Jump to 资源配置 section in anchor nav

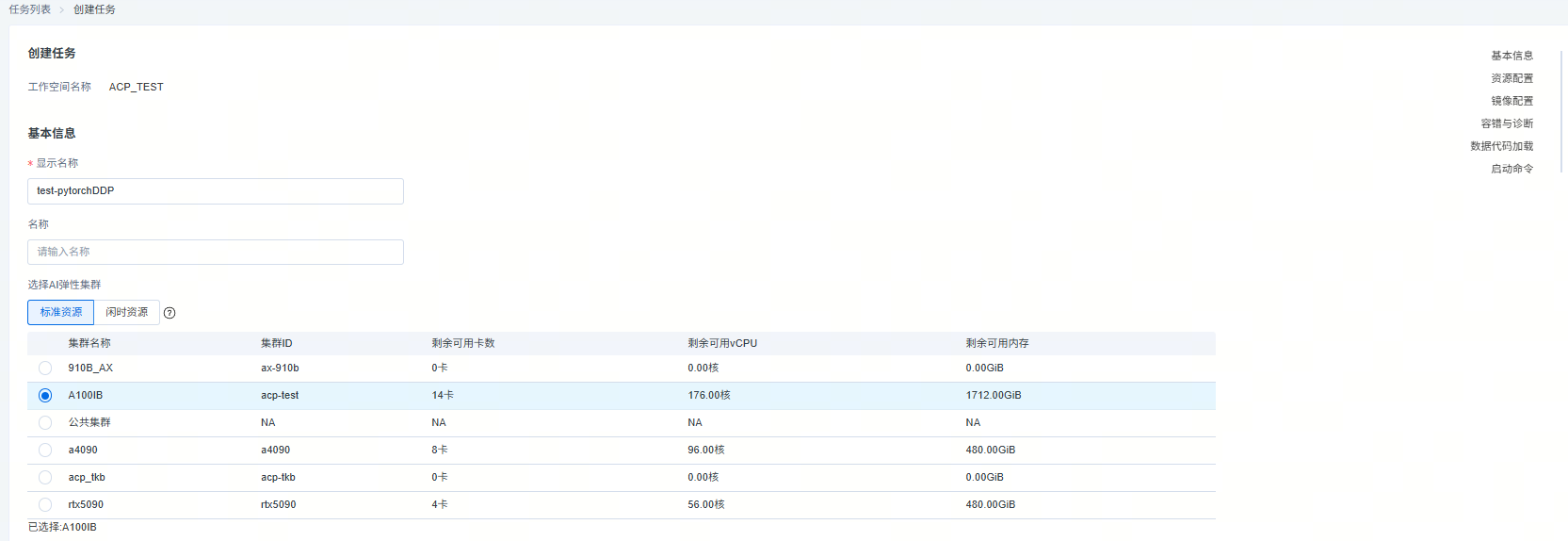[1511, 78]
